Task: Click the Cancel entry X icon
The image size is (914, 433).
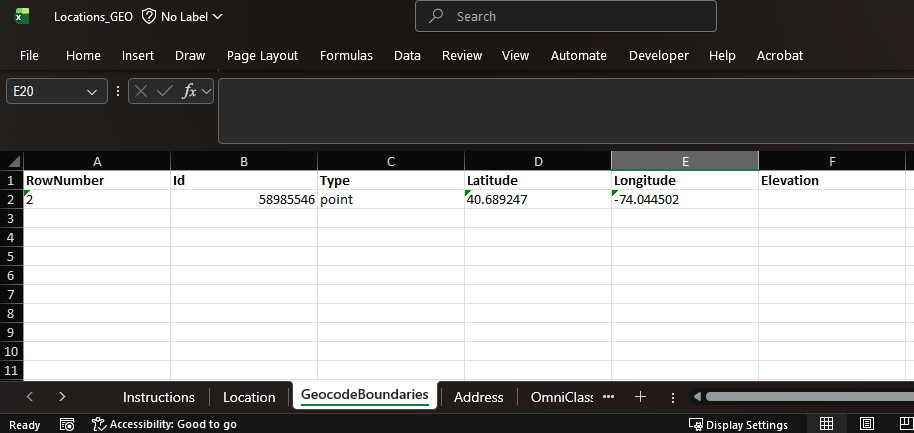Action: tap(141, 91)
